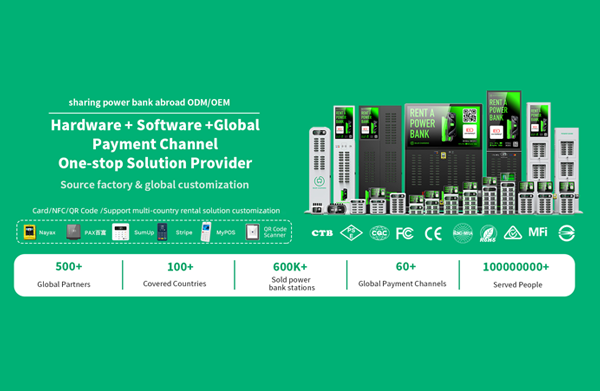
Task: Click the gray PAX card reader icon
Action: coord(73,232)
